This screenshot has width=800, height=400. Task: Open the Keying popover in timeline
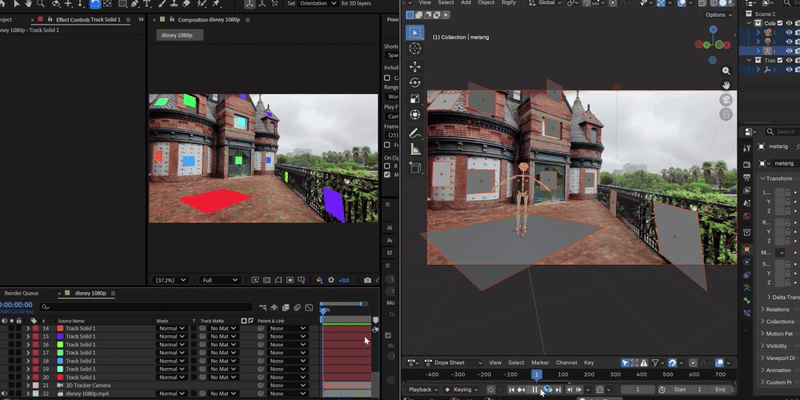pos(462,389)
